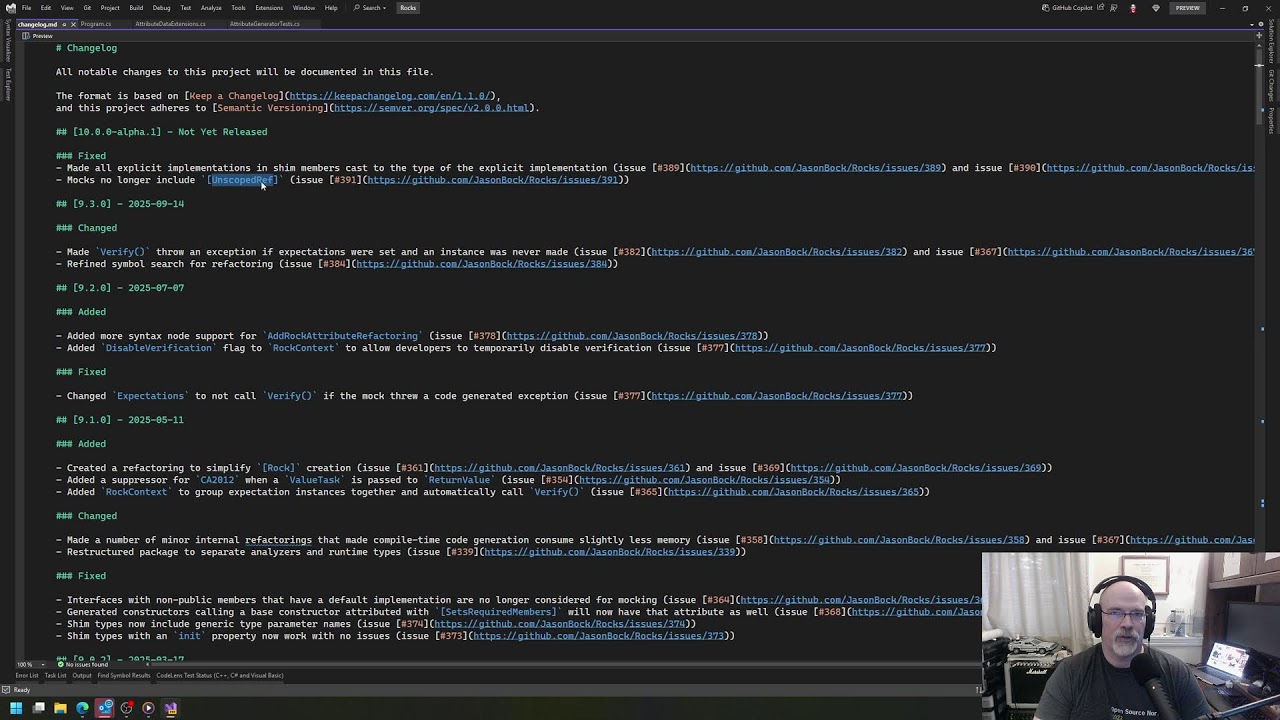Click the '## [9.3.0] - 2025-09-14' heading
Screen dimensions: 1280x720
point(120,204)
